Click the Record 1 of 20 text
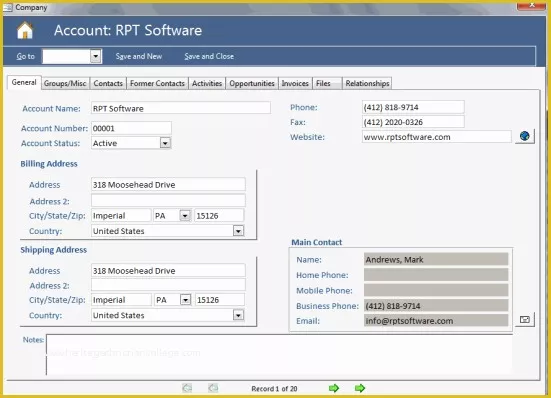Viewport: 551px width, 398px height. tap(274, 389)
